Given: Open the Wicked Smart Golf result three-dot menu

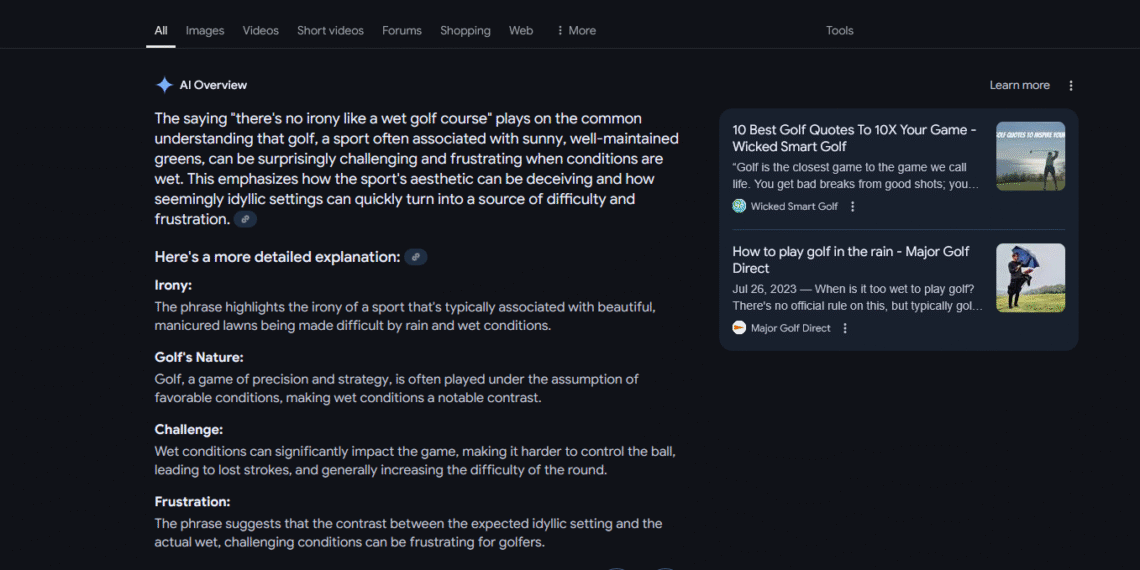Looking at the screenshot, I should pos(853,206).
